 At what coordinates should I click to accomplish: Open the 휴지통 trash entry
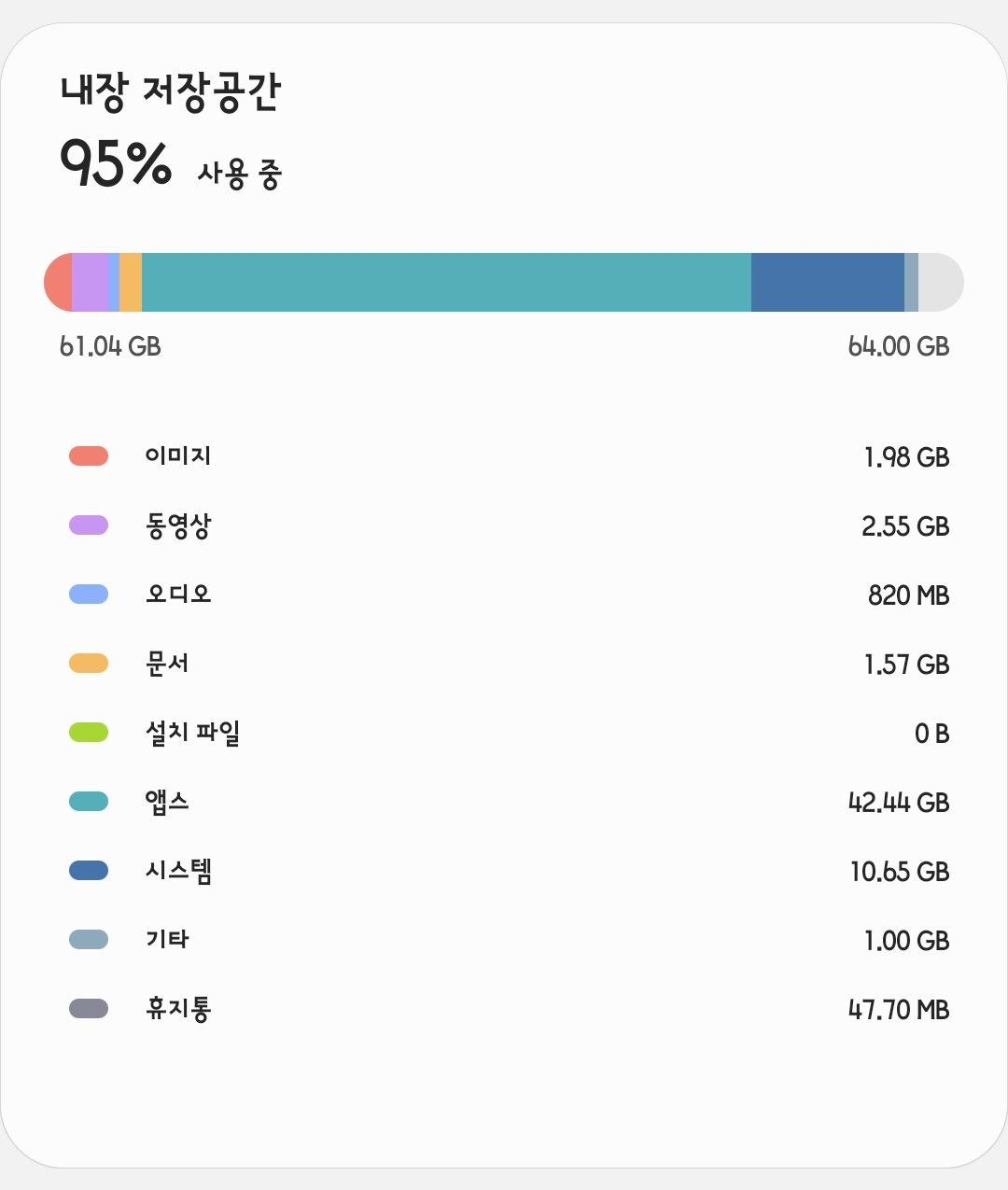(504, 1009)
